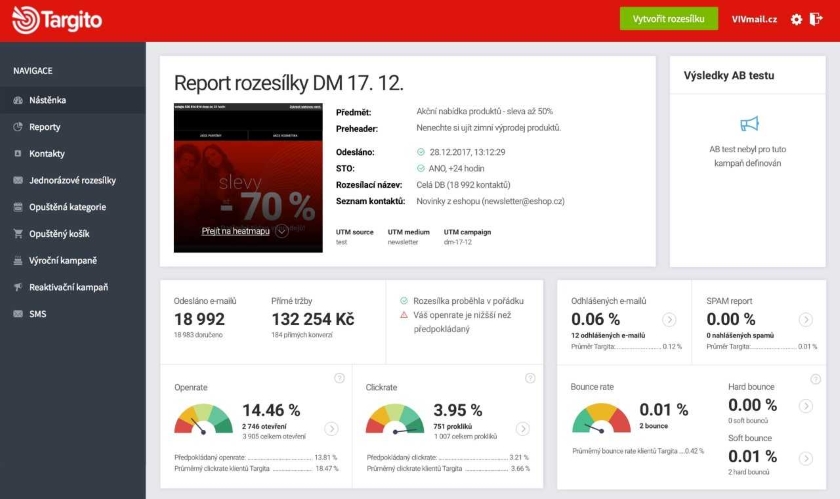
Task: Click the UTM campaign value dm-17-12
Action: 458,242
